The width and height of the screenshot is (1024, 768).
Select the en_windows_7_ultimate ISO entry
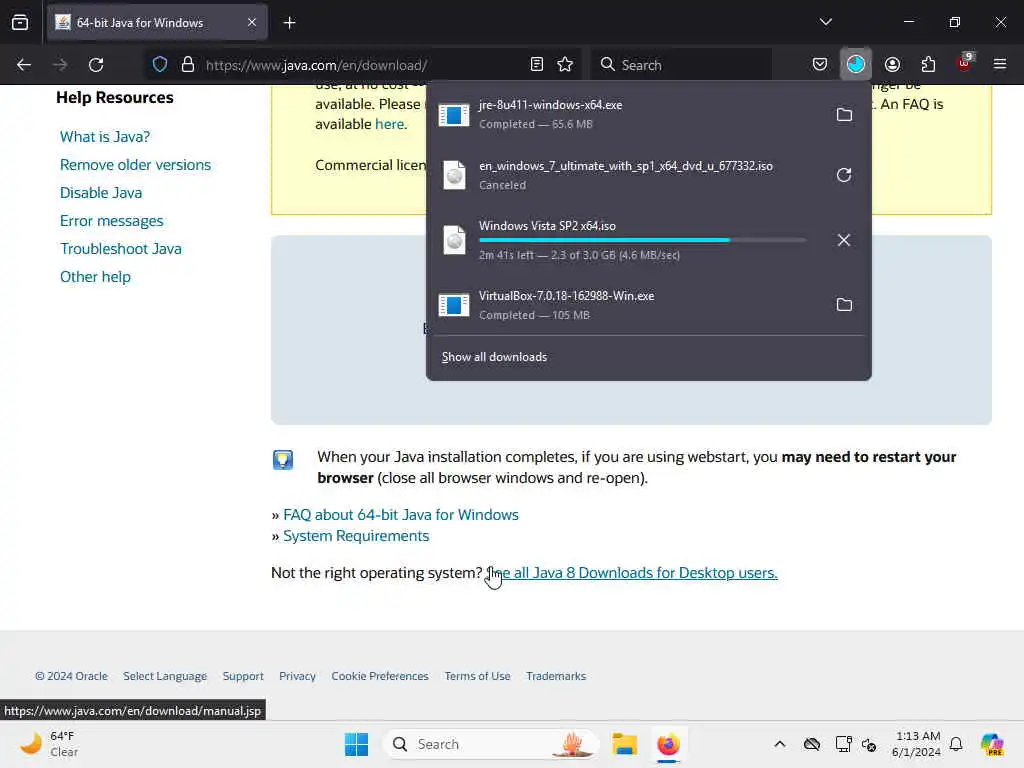pyautogui.click(x=627, y=175)
